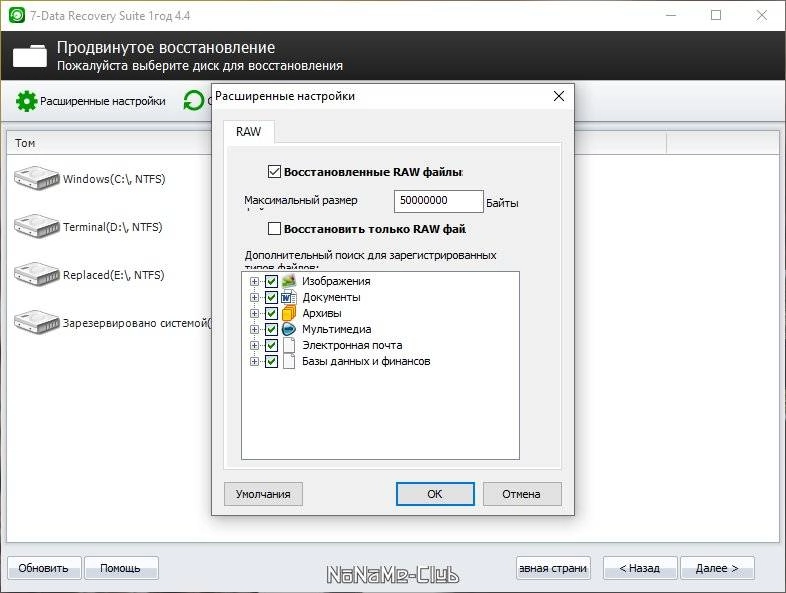The width and height of the screenshot is (786, 593).
Task: Click the Документы Word document icon
Action: click(289, 297)
